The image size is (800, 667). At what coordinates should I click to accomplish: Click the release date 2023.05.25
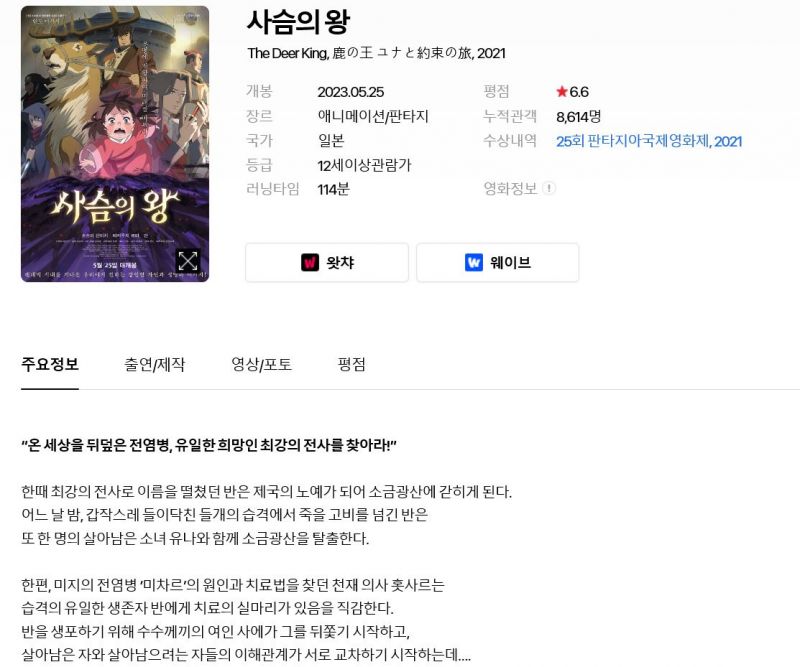coord(351,92)
